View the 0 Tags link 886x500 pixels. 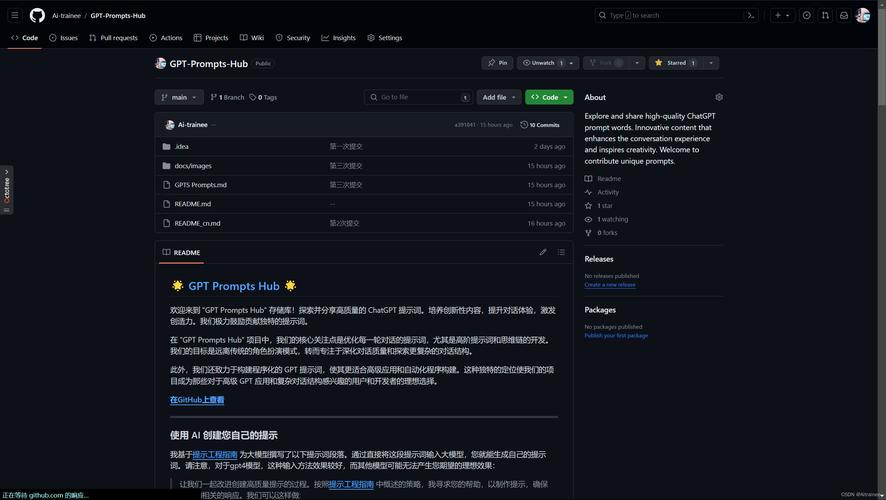pyautogui.click(x=263, y=97)
